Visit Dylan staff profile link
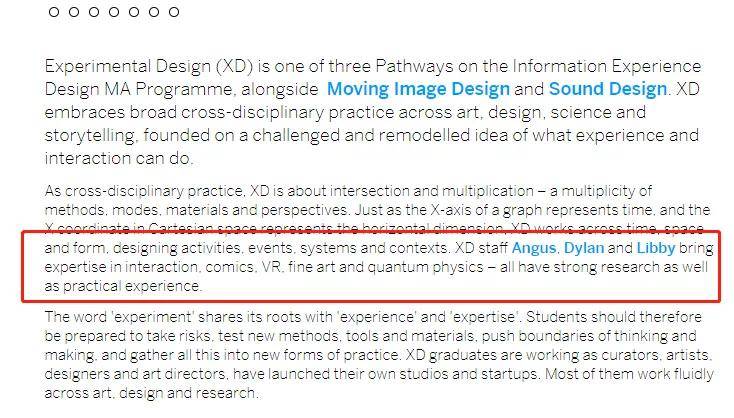Image resolution: width=734 pixels, height=418 pixels. [584, 248]
